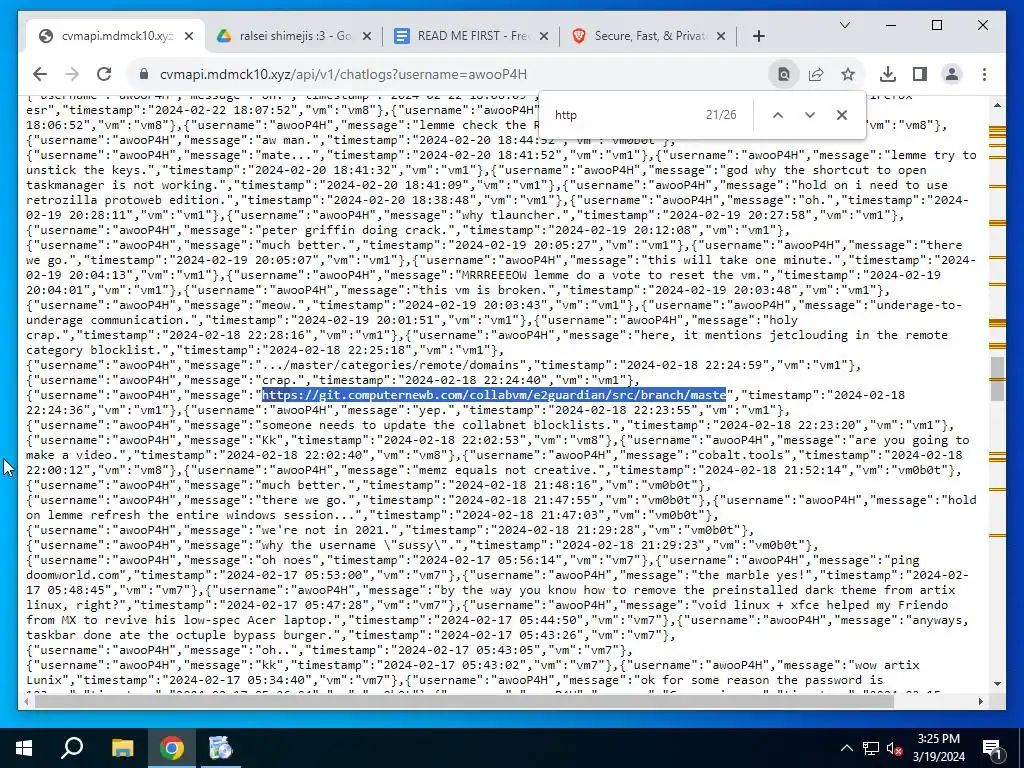The image size is (1024, 768).
Task: Open Windows taskbar search
Action: [72, 748]
